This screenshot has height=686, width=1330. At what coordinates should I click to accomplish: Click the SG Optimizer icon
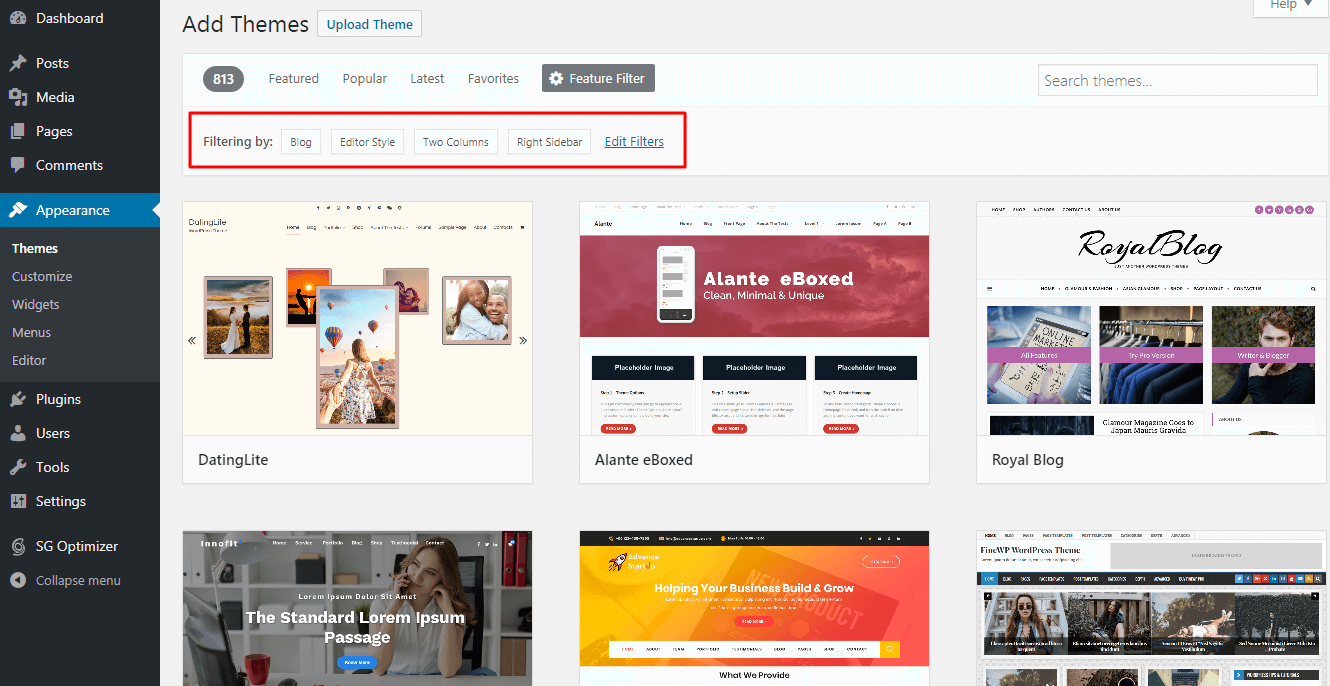(18, 546)
